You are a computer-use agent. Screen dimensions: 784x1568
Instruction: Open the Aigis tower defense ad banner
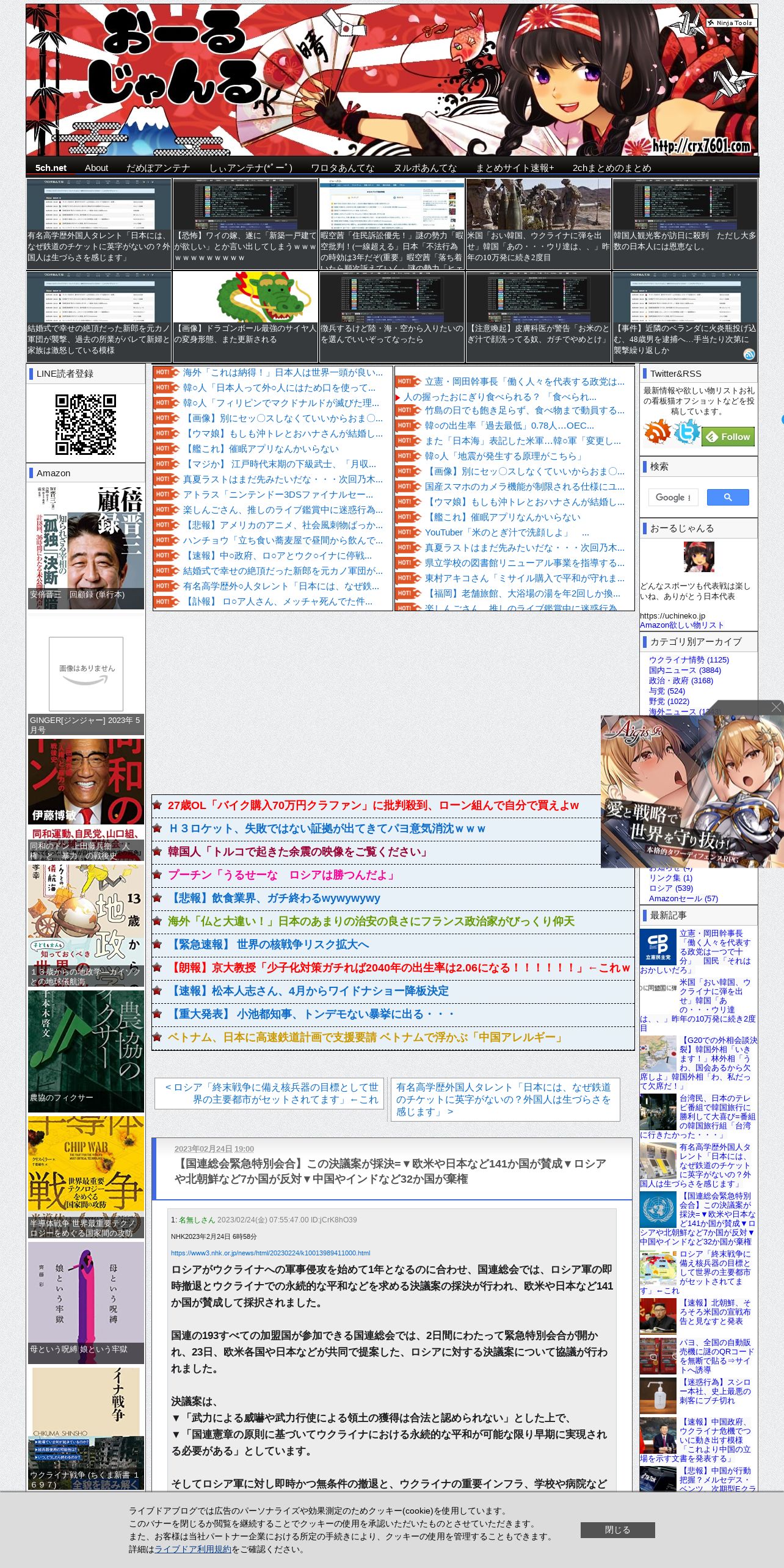click(x=692, y=791)
